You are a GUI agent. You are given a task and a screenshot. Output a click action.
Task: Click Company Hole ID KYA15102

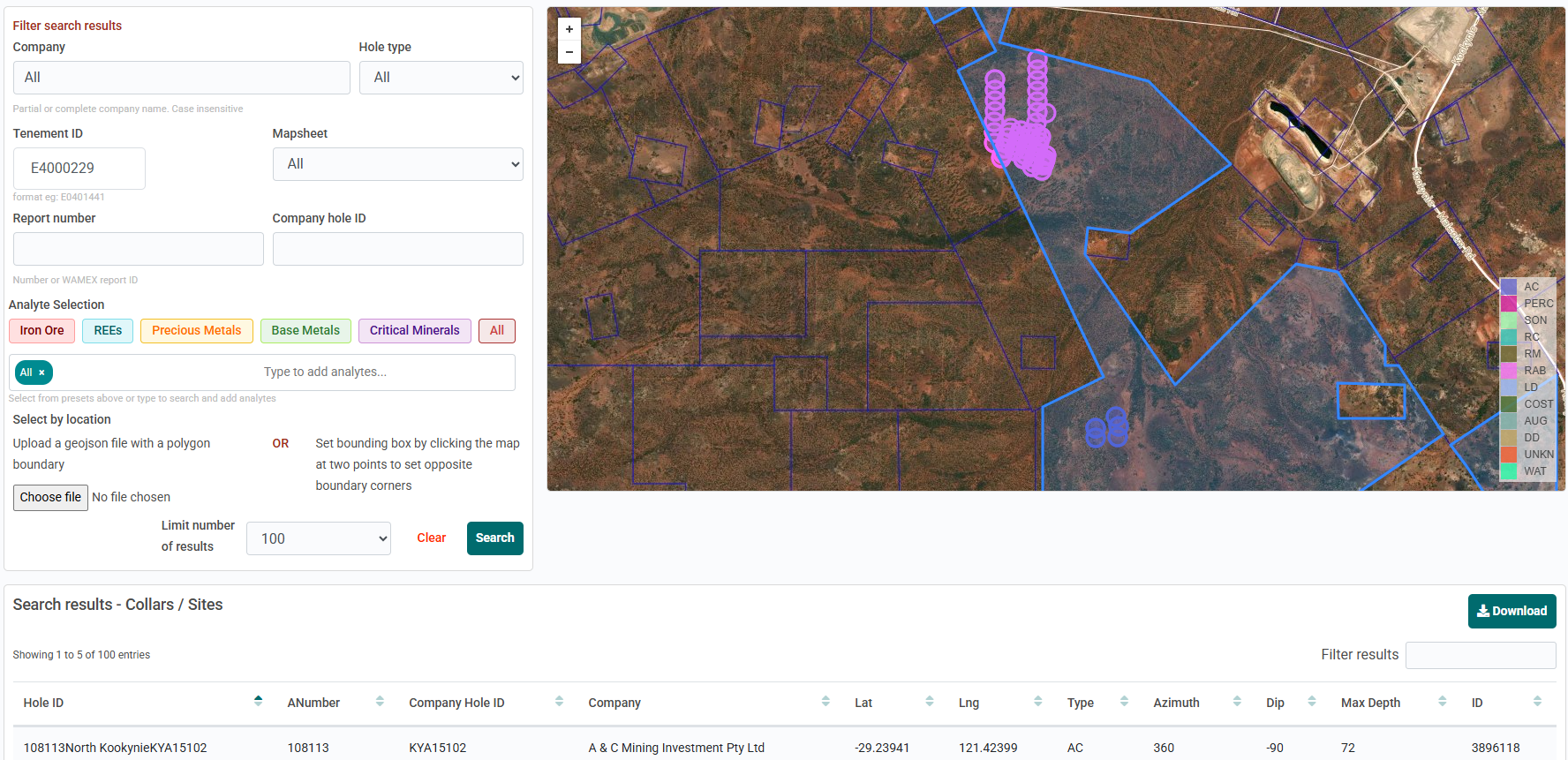tap(438, 748)
